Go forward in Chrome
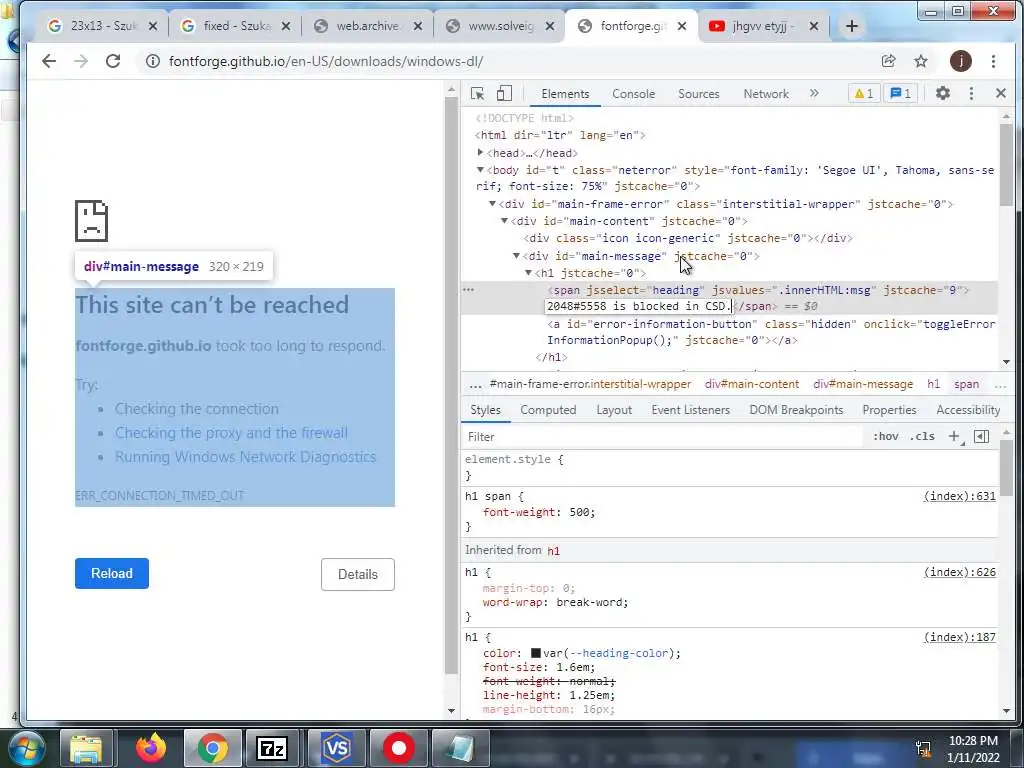1024x768 pixels. coord(81,61)
